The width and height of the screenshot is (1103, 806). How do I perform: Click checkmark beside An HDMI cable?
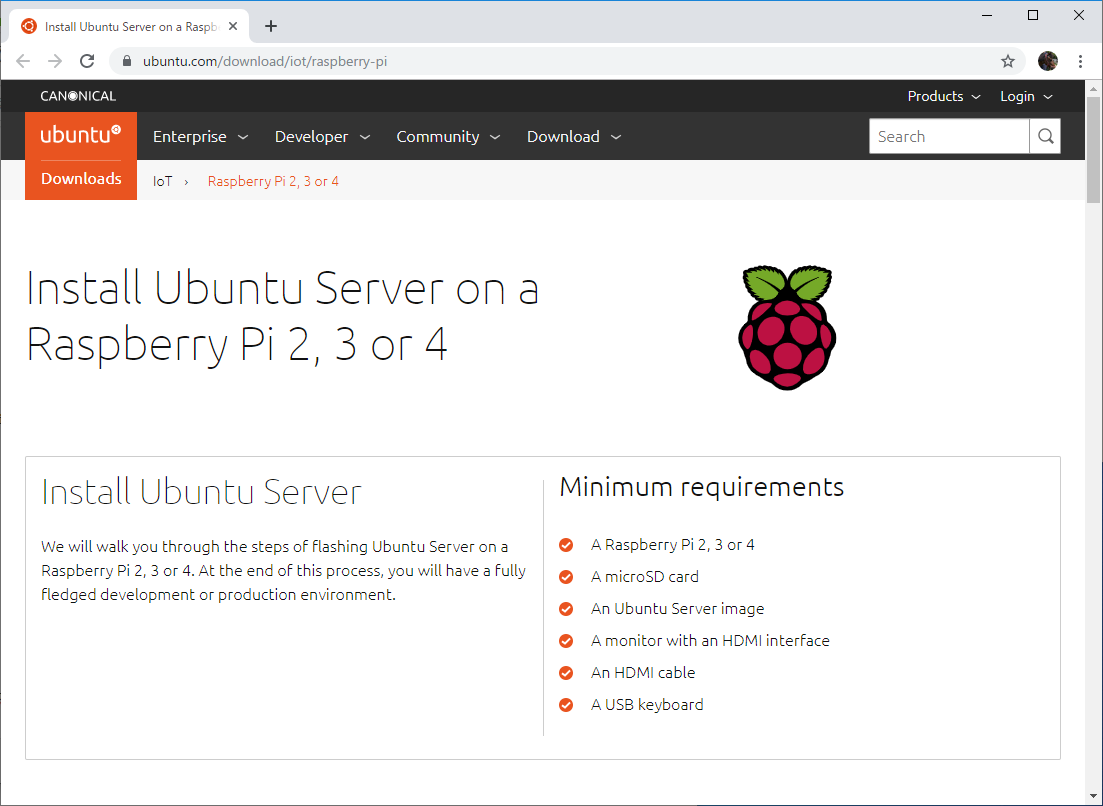pyautogui.click(x=566, y=673)
